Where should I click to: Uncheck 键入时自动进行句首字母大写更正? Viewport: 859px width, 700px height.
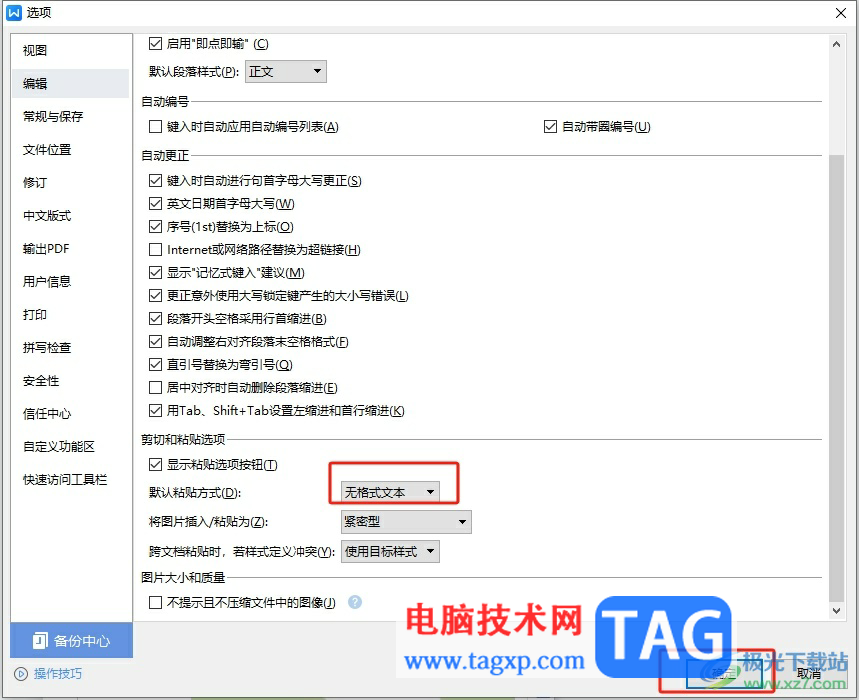point(156,180)
